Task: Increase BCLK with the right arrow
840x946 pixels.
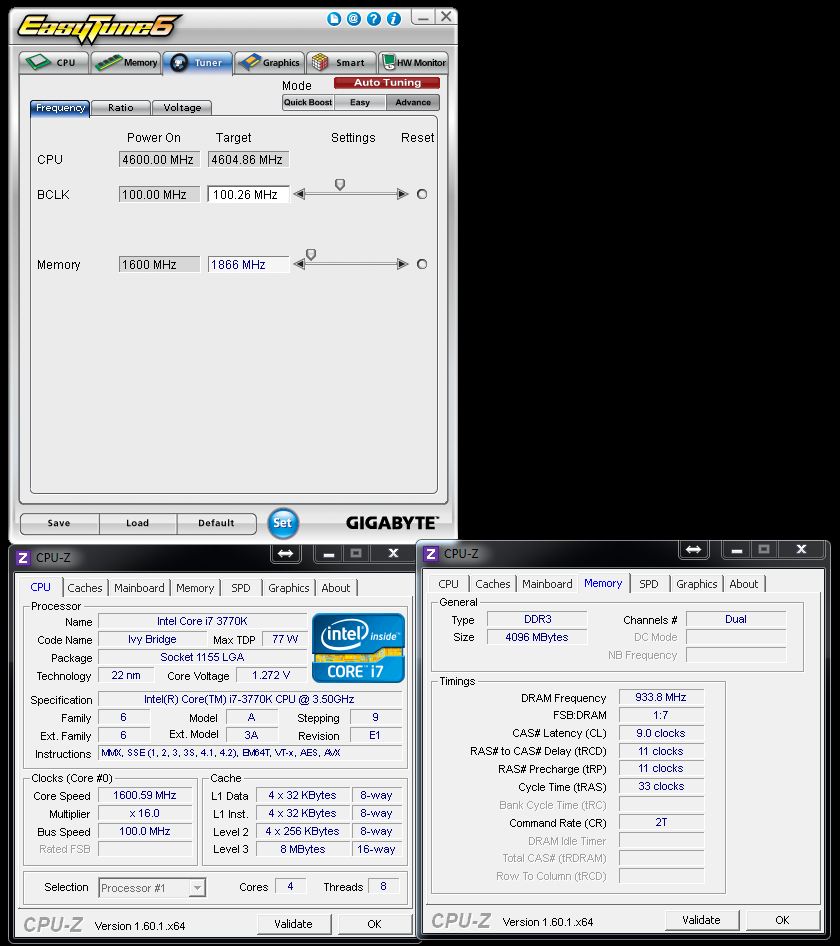Action: (402, 194)
